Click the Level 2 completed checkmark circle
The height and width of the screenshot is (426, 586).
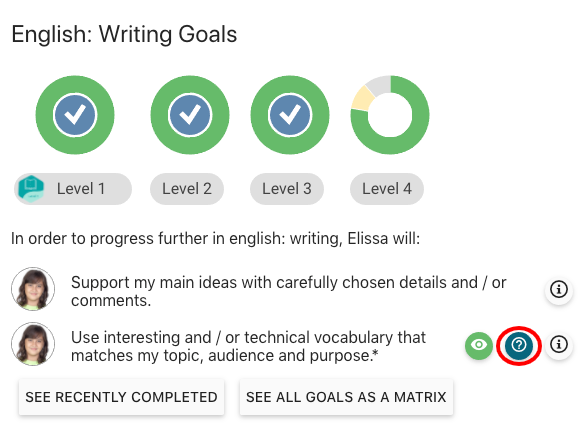tap(190, 115)
